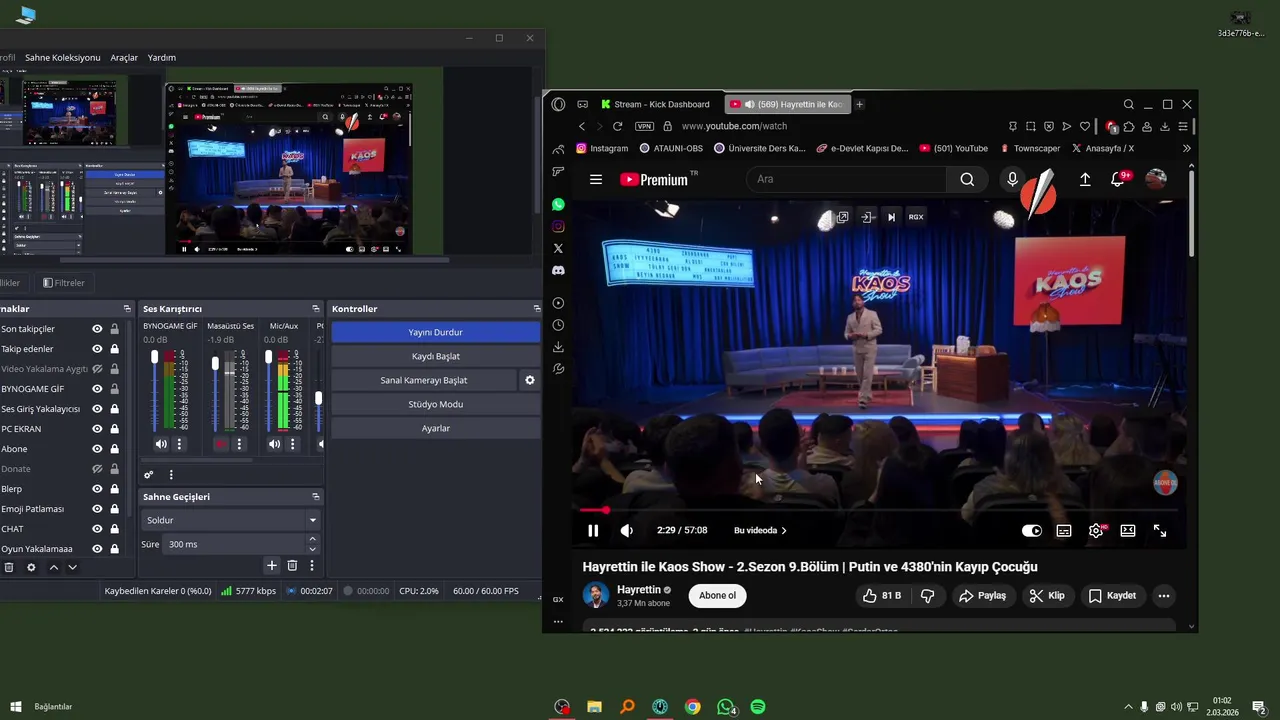
Task: Unlock the Takip edenler source
Action: [x=114, y=349]
